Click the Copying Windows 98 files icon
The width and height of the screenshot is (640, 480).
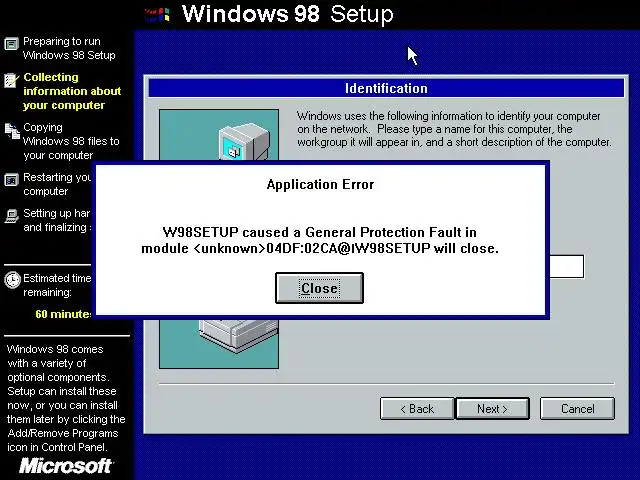[12, 131]
